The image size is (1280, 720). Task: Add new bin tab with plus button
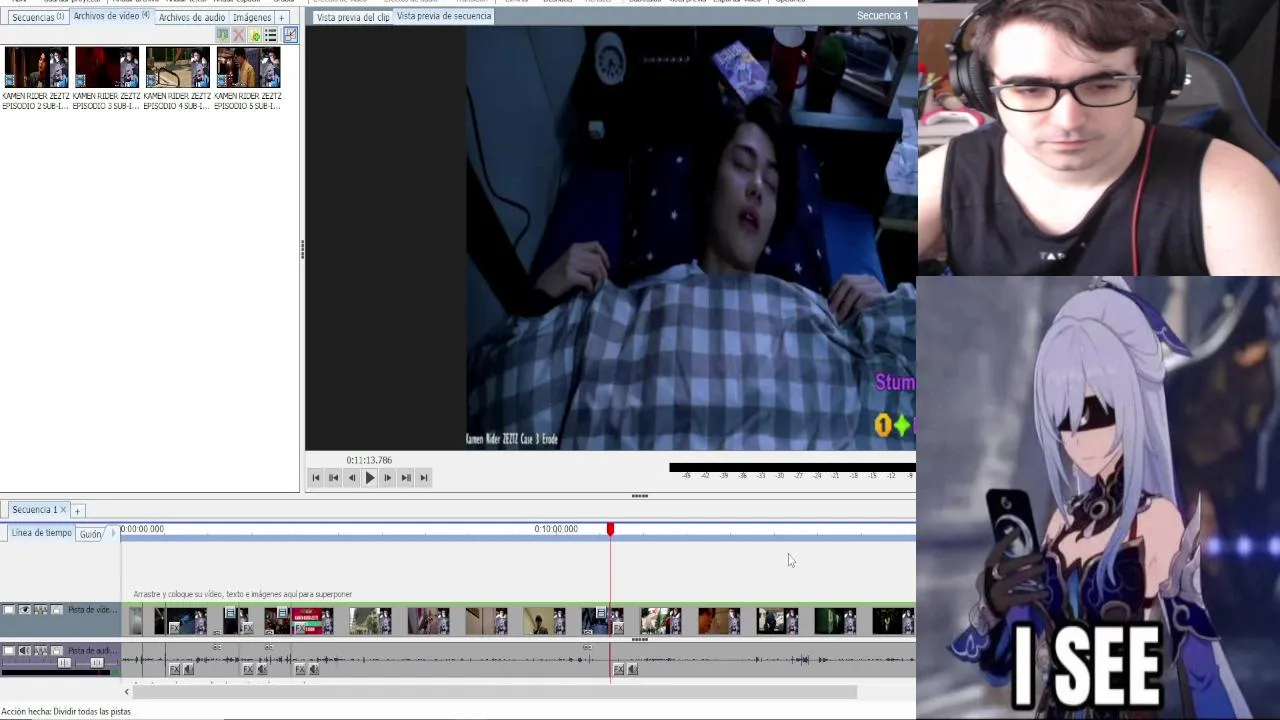pyautogui.click(x=282, y=18)
